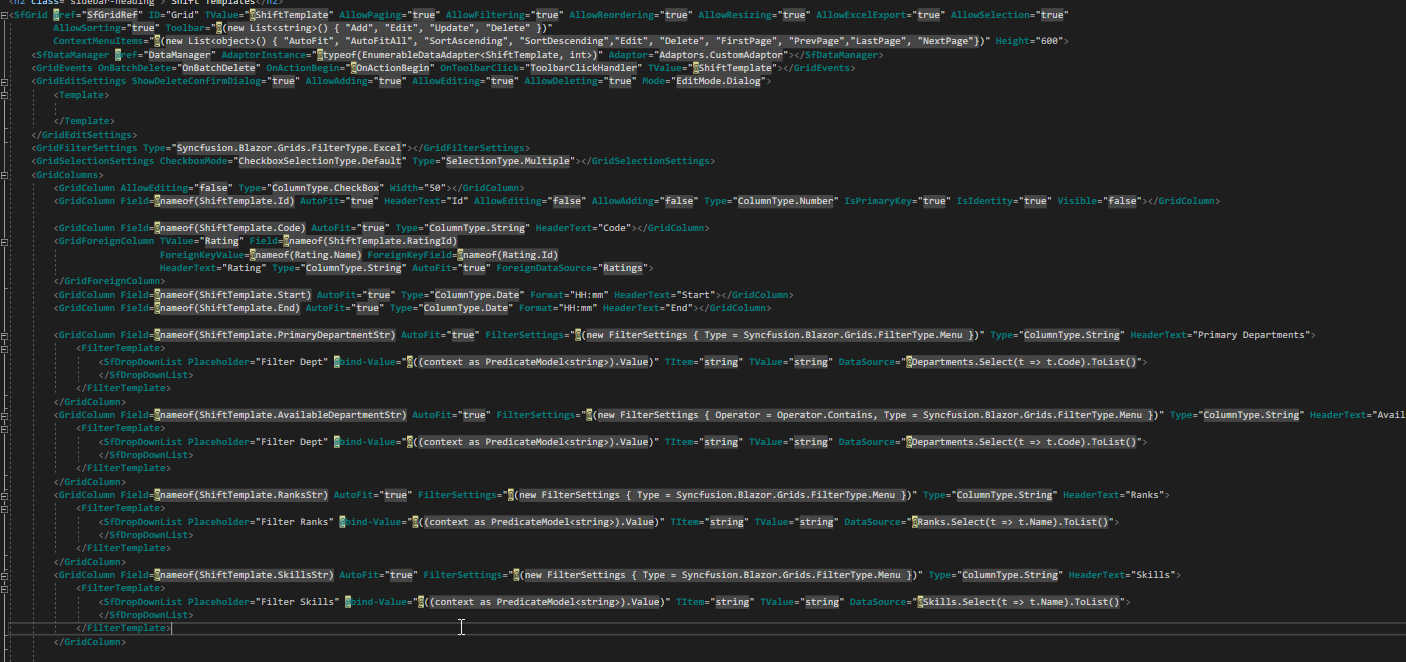Collapse the SkillsStr GridColumn block
Image resolution: width=1406 pixels, height=662 pixels.
tap(6, 575)
